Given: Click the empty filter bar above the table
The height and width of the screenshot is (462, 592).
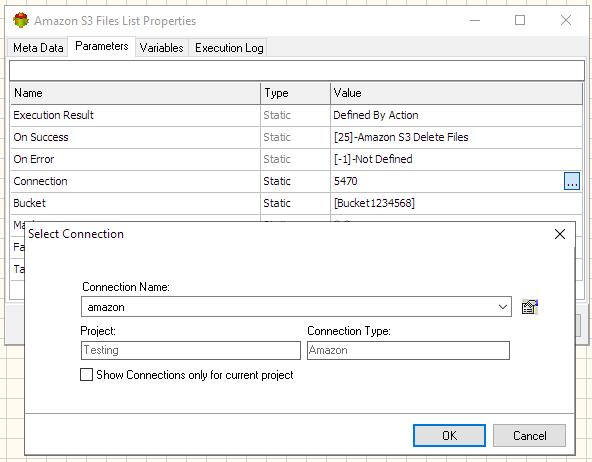Looking at the screenshot, I should tap(297, 71).
